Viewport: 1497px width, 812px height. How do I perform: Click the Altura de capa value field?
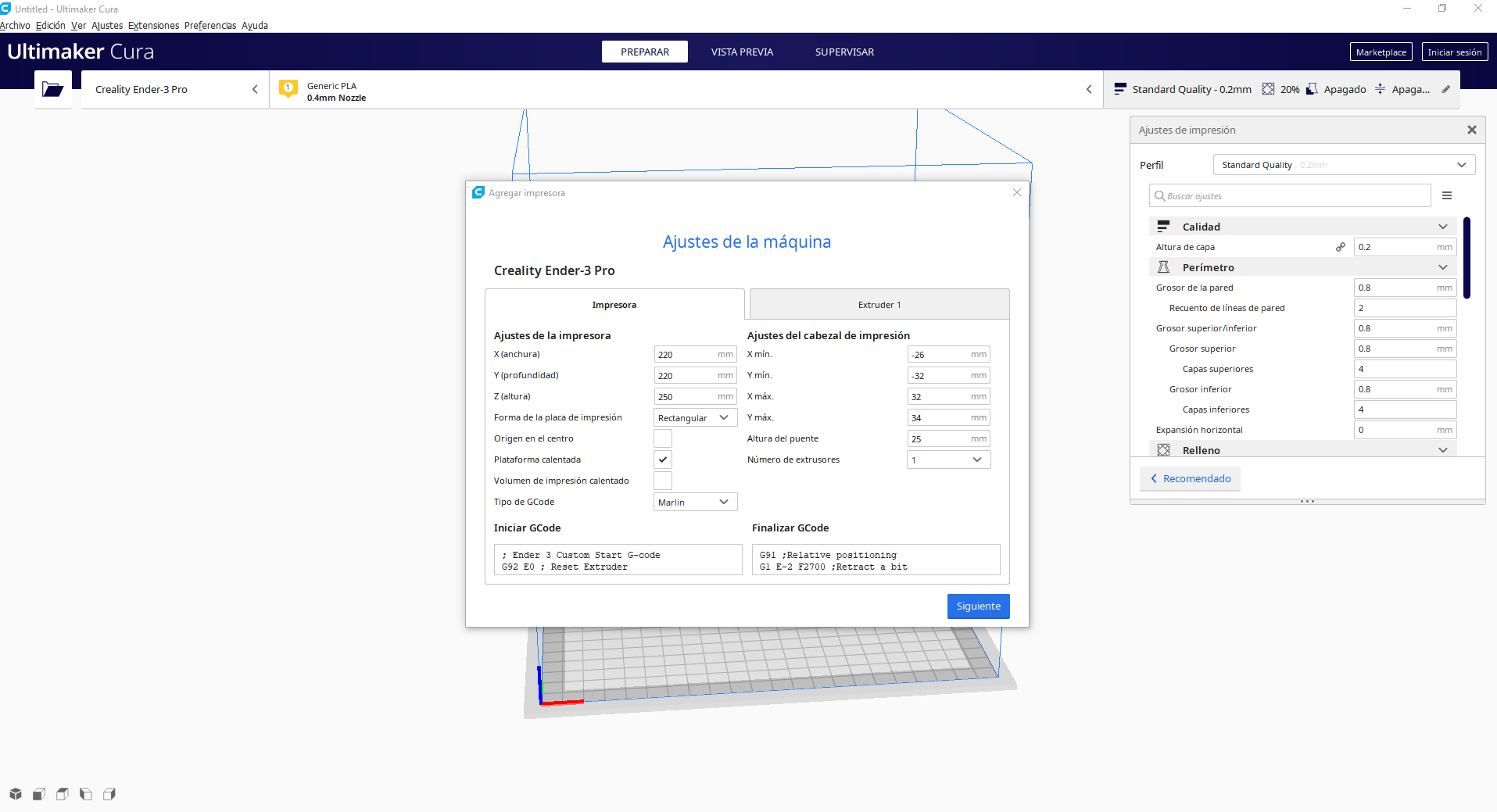1405,247
